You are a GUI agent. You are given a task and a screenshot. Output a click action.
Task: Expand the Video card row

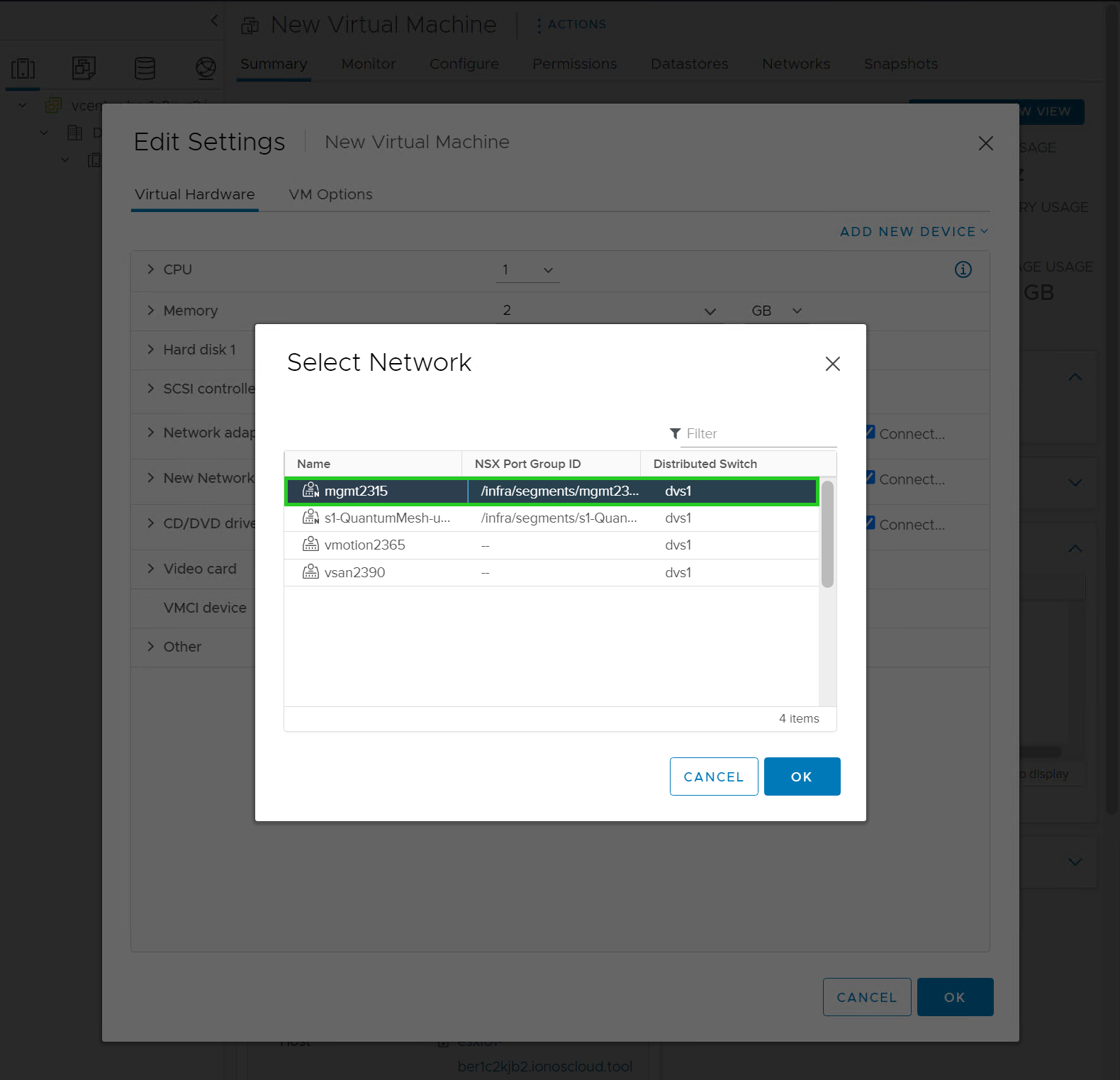(x=150, y=569)
